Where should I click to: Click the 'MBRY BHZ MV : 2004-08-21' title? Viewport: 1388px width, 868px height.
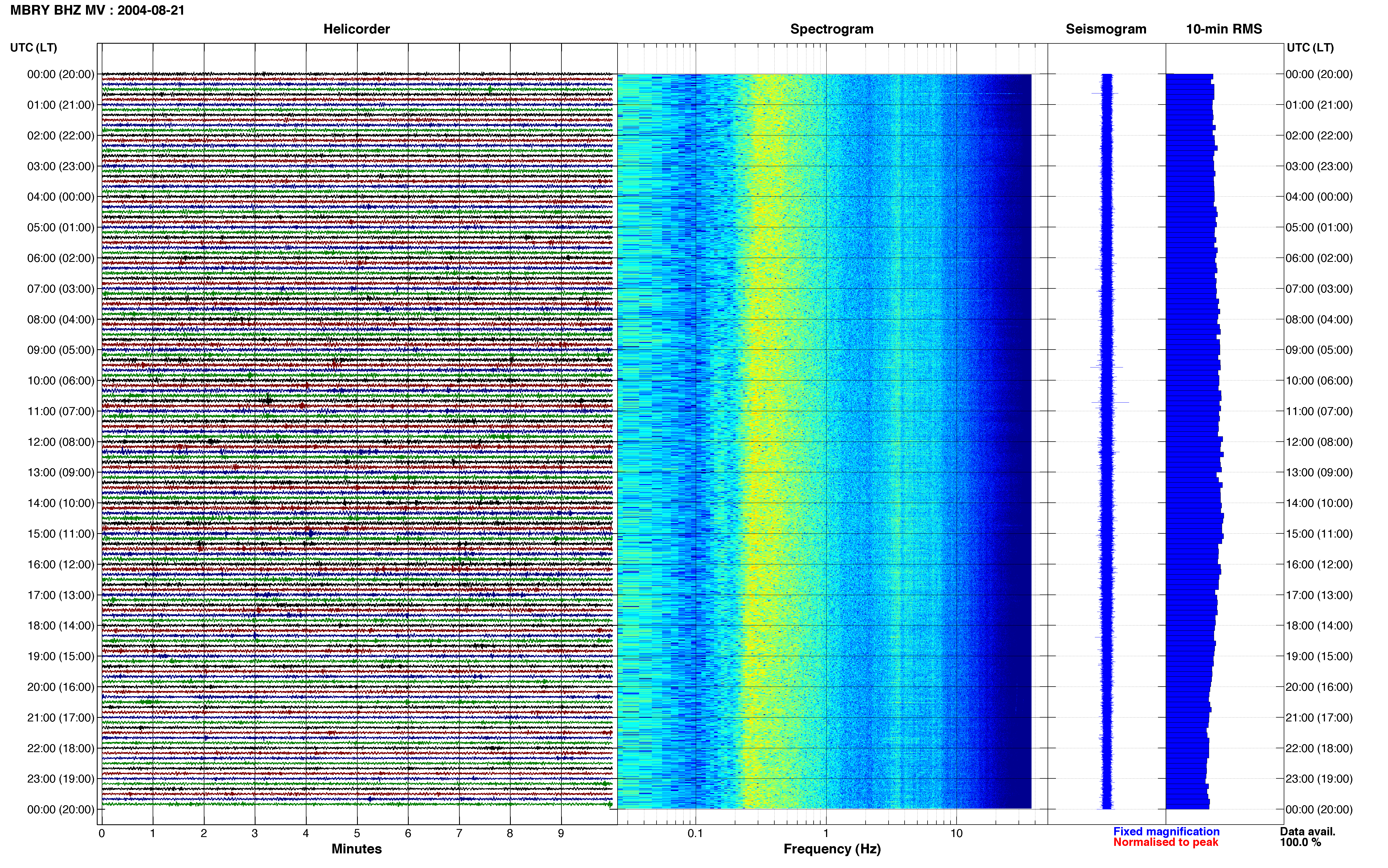tap(98, 10)
